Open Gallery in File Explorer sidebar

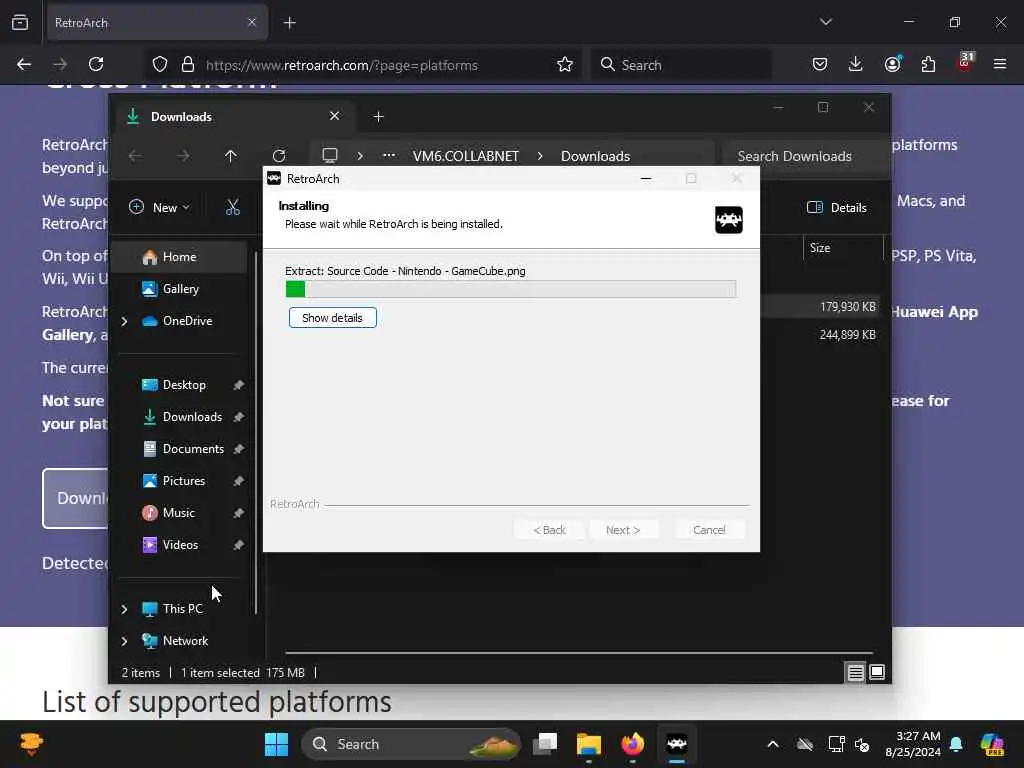[180, 289]
